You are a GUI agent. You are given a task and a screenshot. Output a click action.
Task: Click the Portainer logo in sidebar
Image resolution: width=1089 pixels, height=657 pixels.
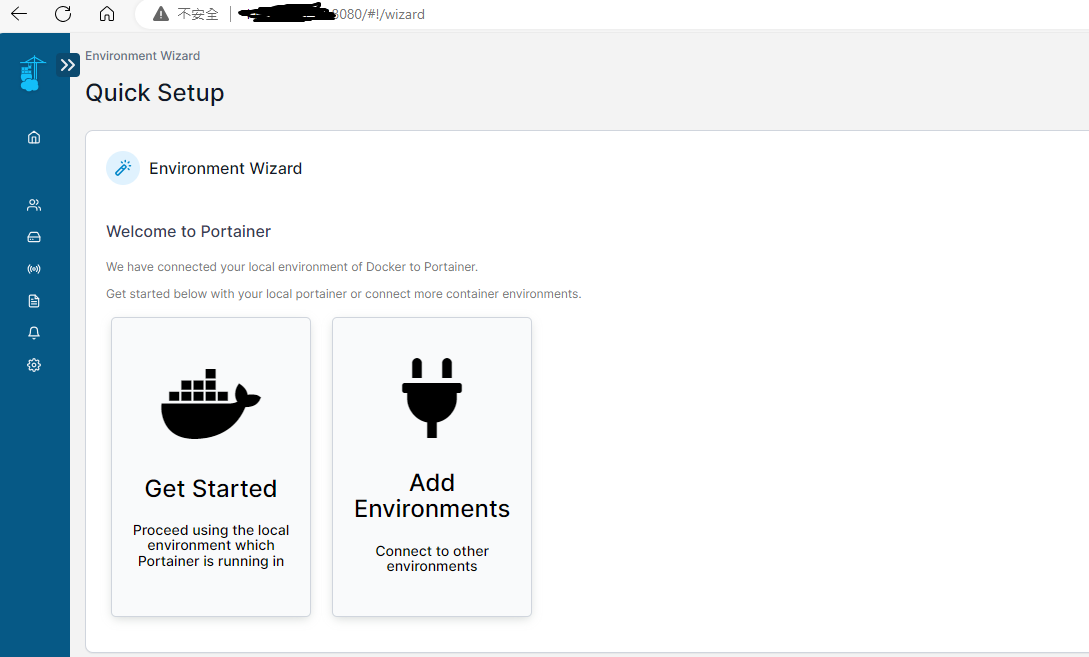tap(32, 74)
